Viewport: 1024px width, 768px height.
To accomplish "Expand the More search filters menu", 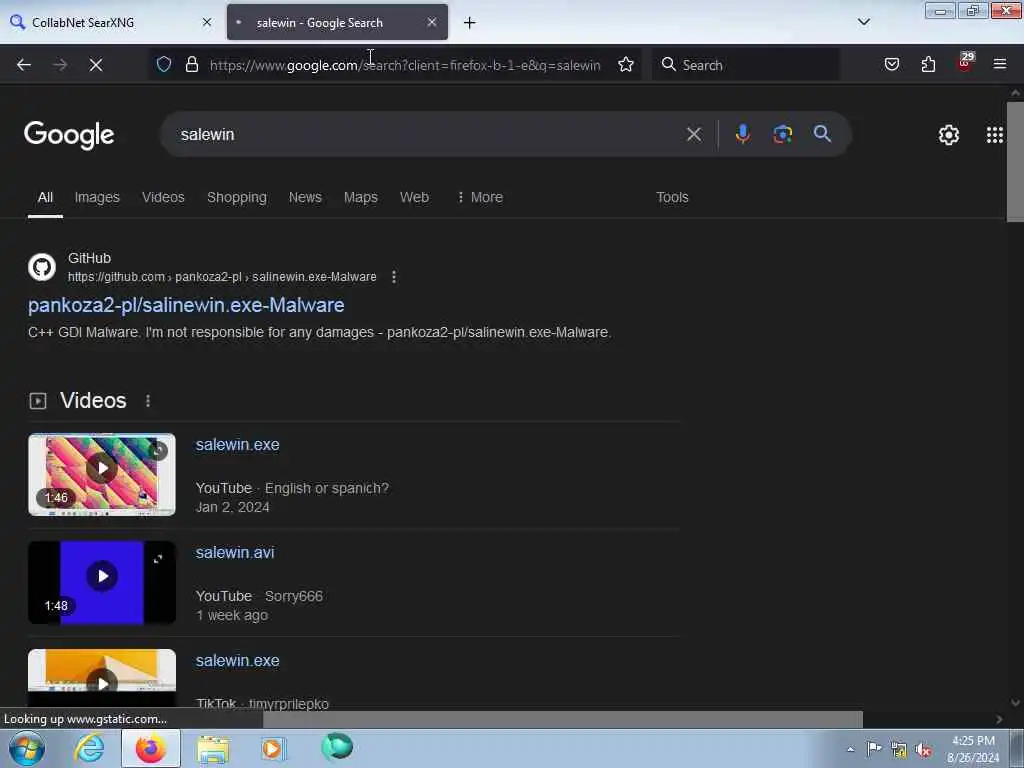I will pyautogui.click(x=480, y=197).
